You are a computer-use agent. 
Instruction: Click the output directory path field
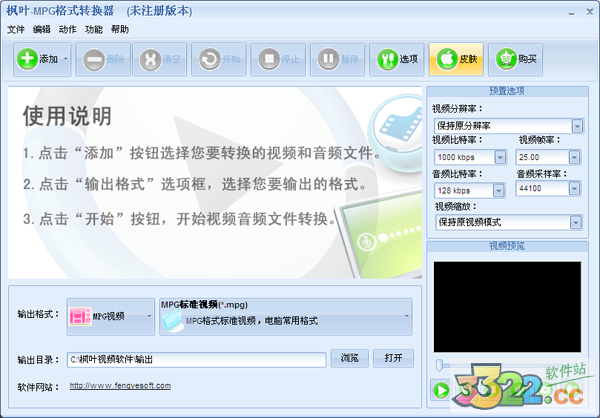point(196,360)
